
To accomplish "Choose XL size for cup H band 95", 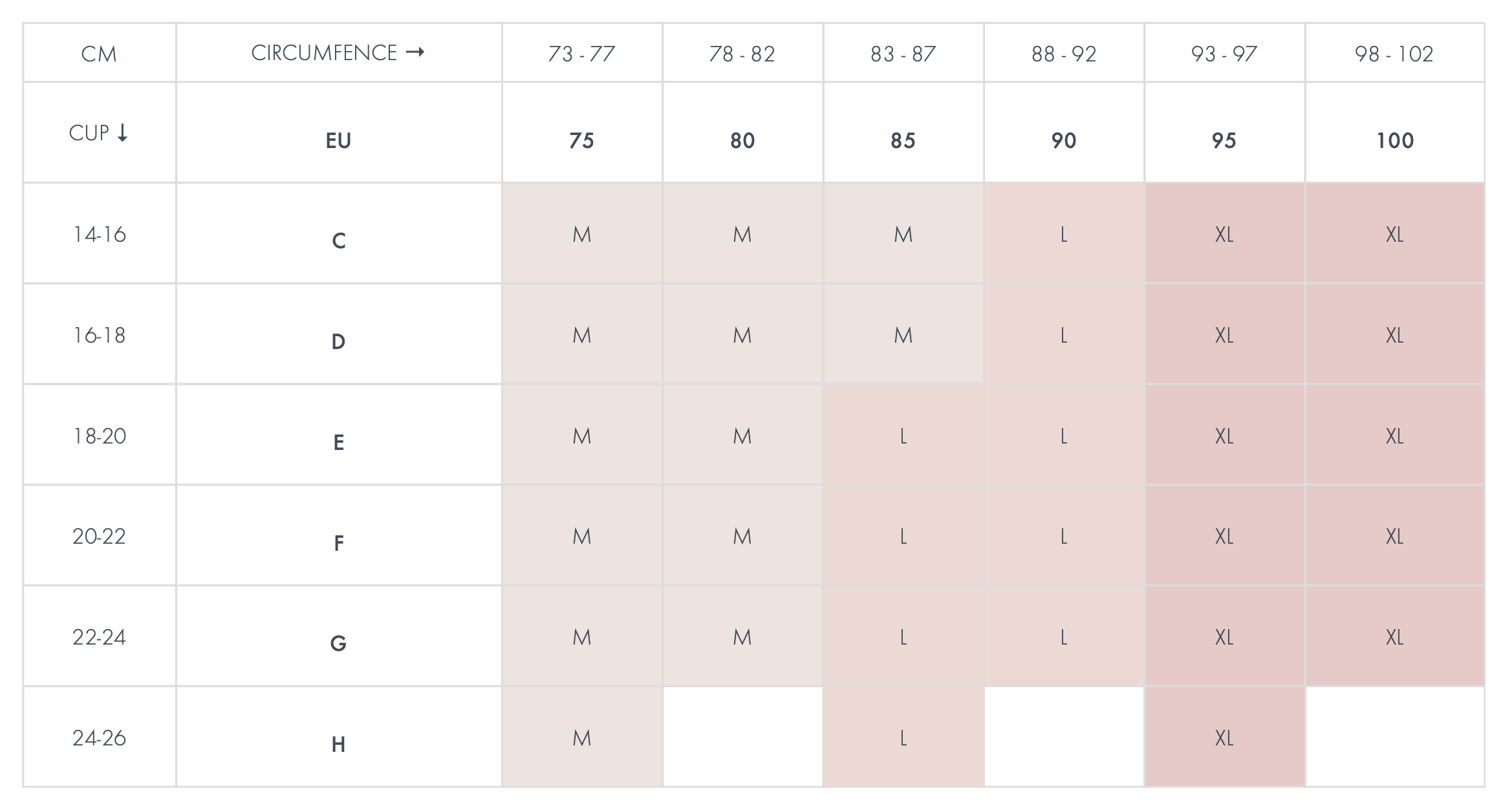I will (1224, 738).
